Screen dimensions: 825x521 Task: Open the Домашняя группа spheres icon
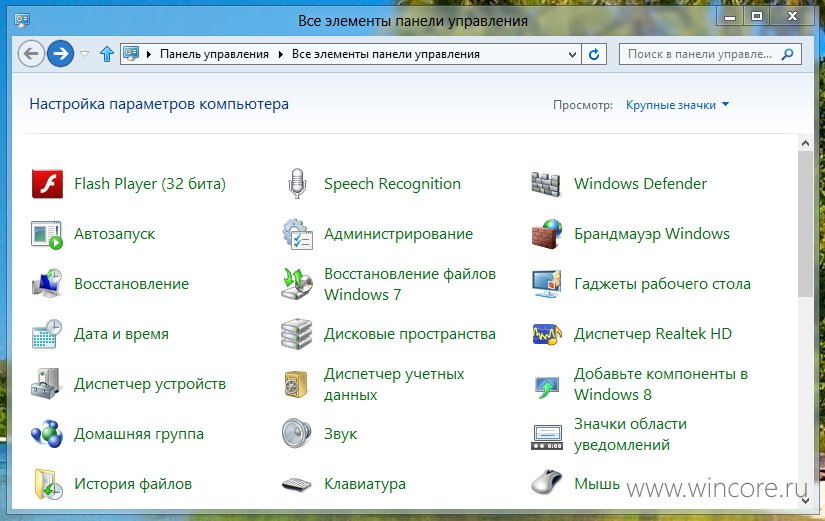(x=47, y=434)
